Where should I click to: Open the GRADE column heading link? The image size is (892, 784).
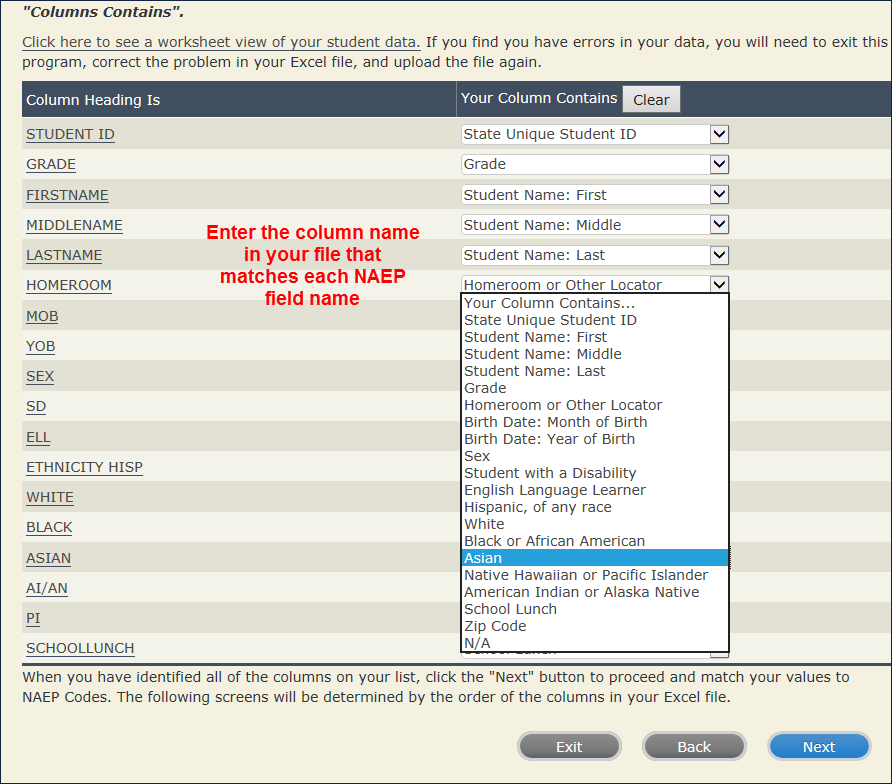[51, 164]
